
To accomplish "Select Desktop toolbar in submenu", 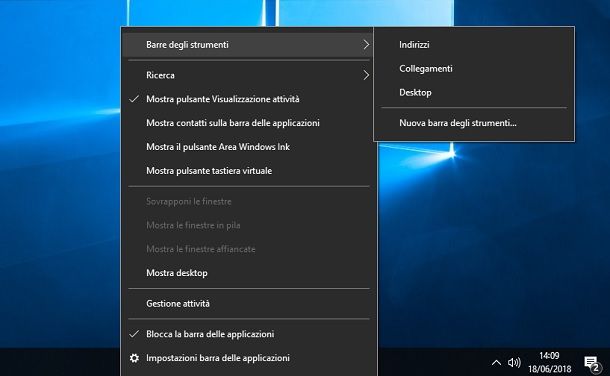I will point(474,93).
